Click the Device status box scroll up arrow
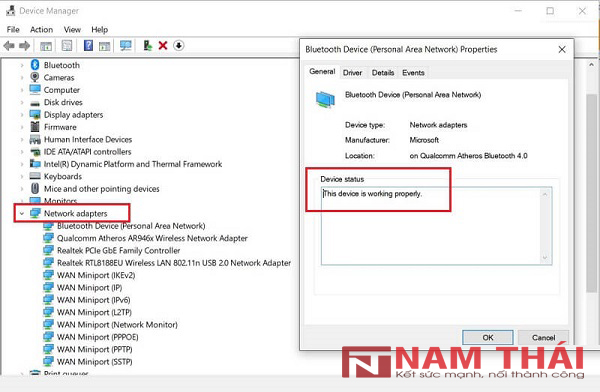The image size is (600, 392). 545,194
